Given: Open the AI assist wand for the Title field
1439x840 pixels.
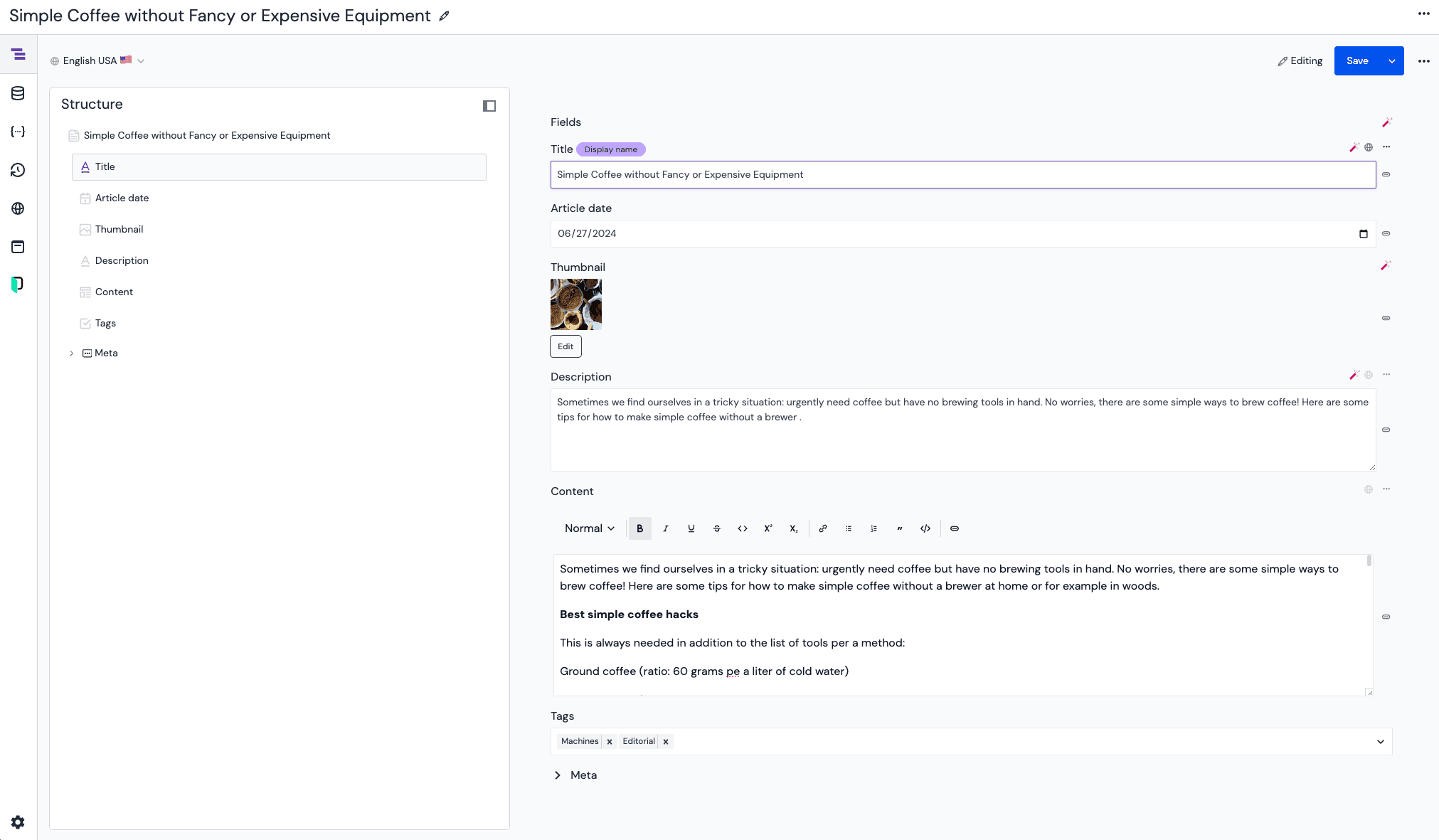Looking at the screenshot, I should [x=1355, y=147].
